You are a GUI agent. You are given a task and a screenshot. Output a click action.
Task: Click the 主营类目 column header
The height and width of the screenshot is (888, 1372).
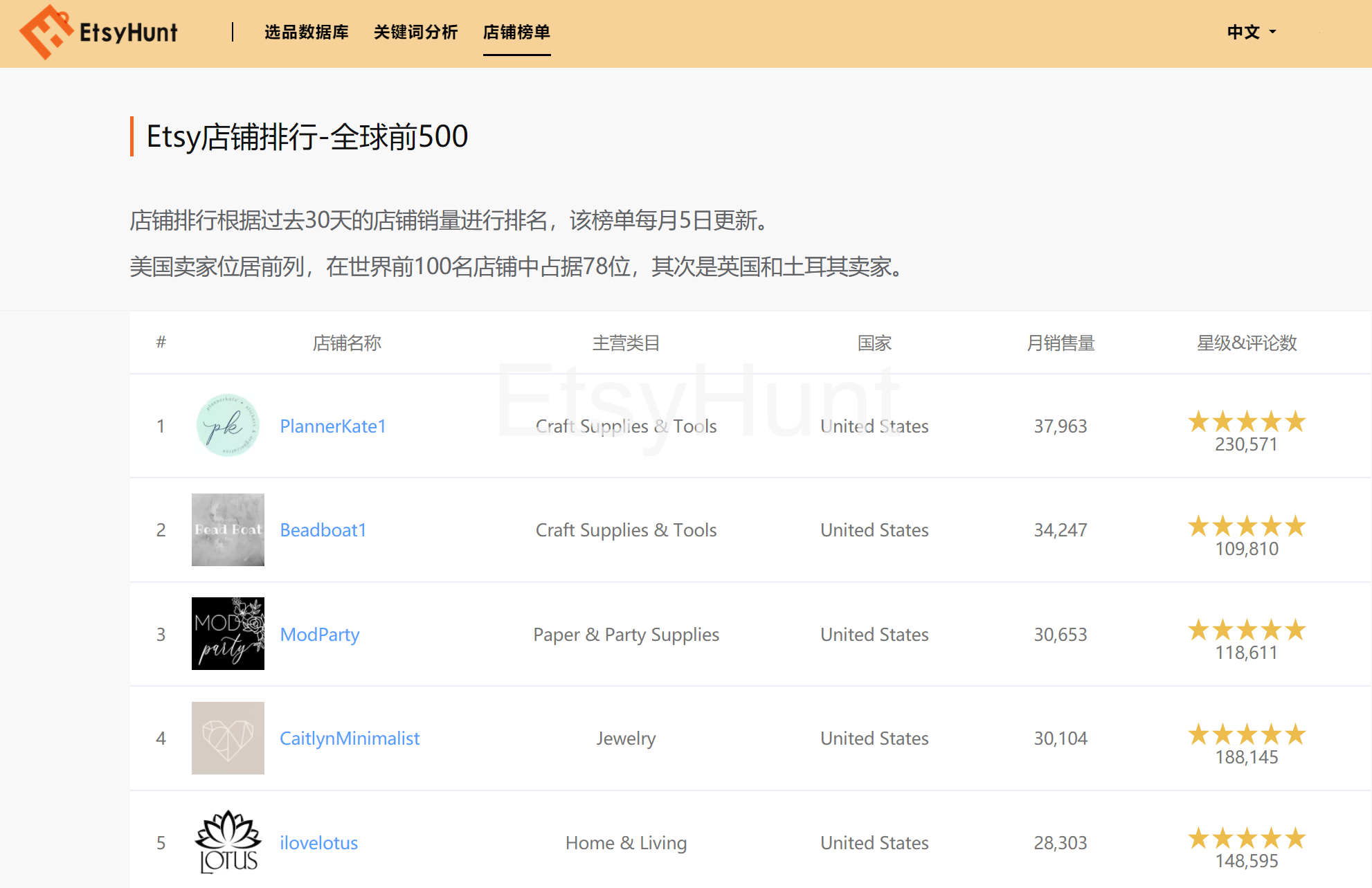pos(626,343)
